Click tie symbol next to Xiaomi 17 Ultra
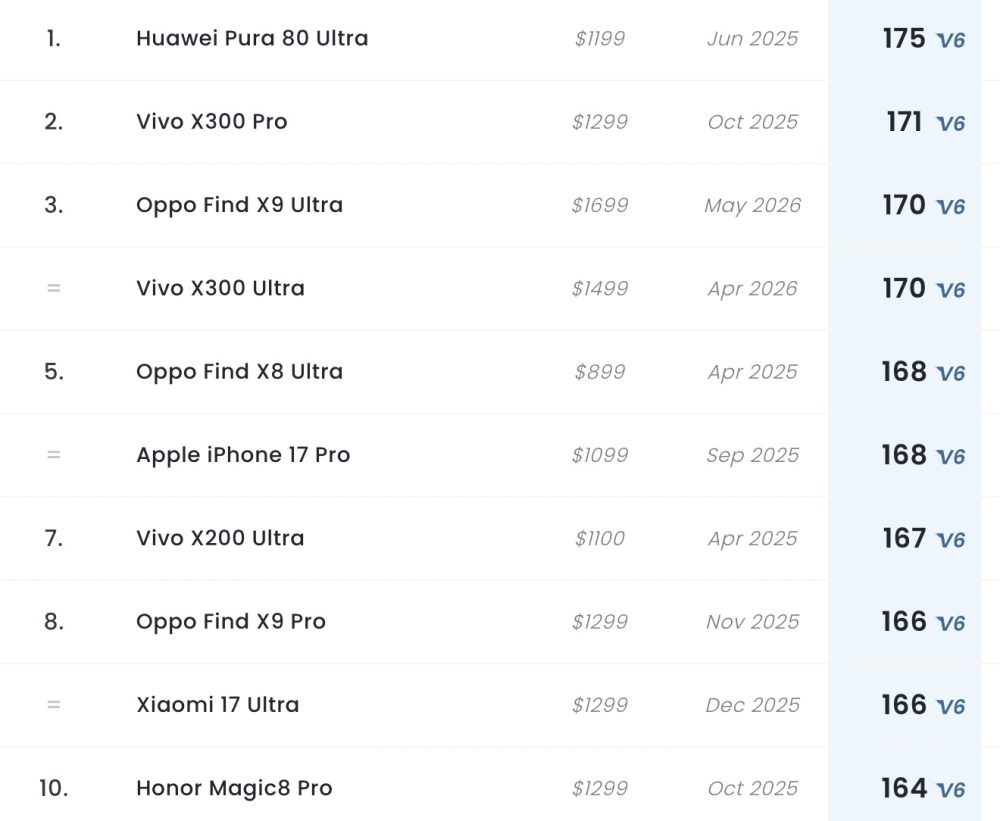This screenshot has height=821, width=1000. [54, 704]
